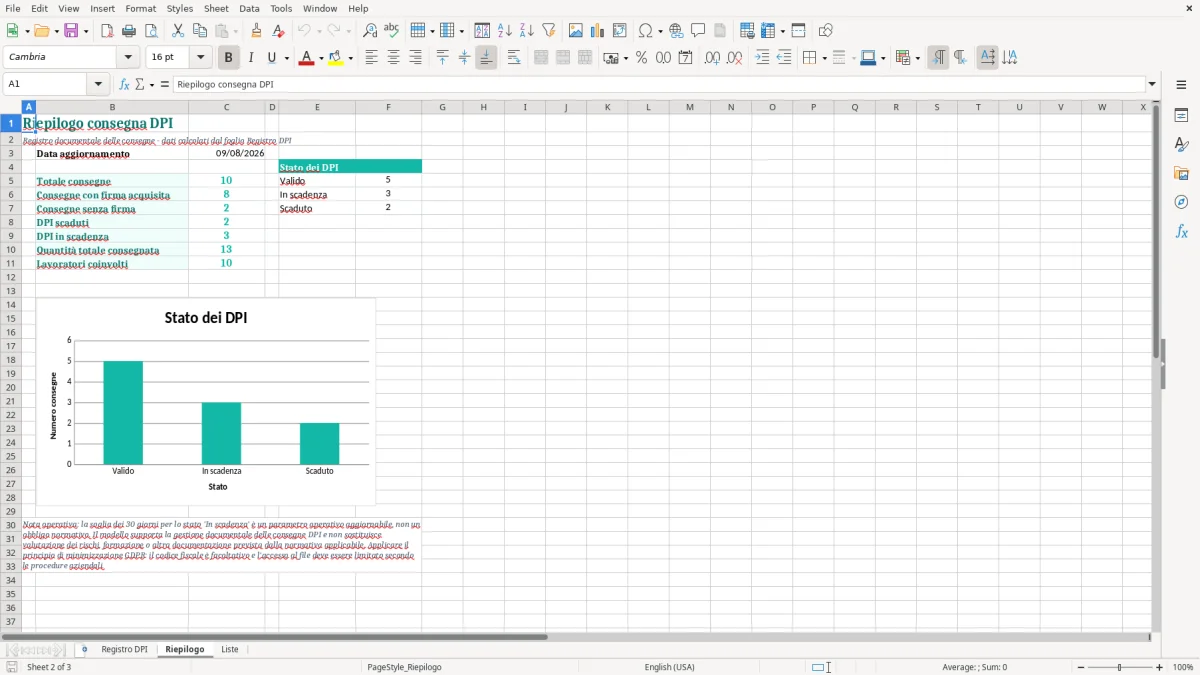Toggle Wrap Text

click(x=514, y=58)
